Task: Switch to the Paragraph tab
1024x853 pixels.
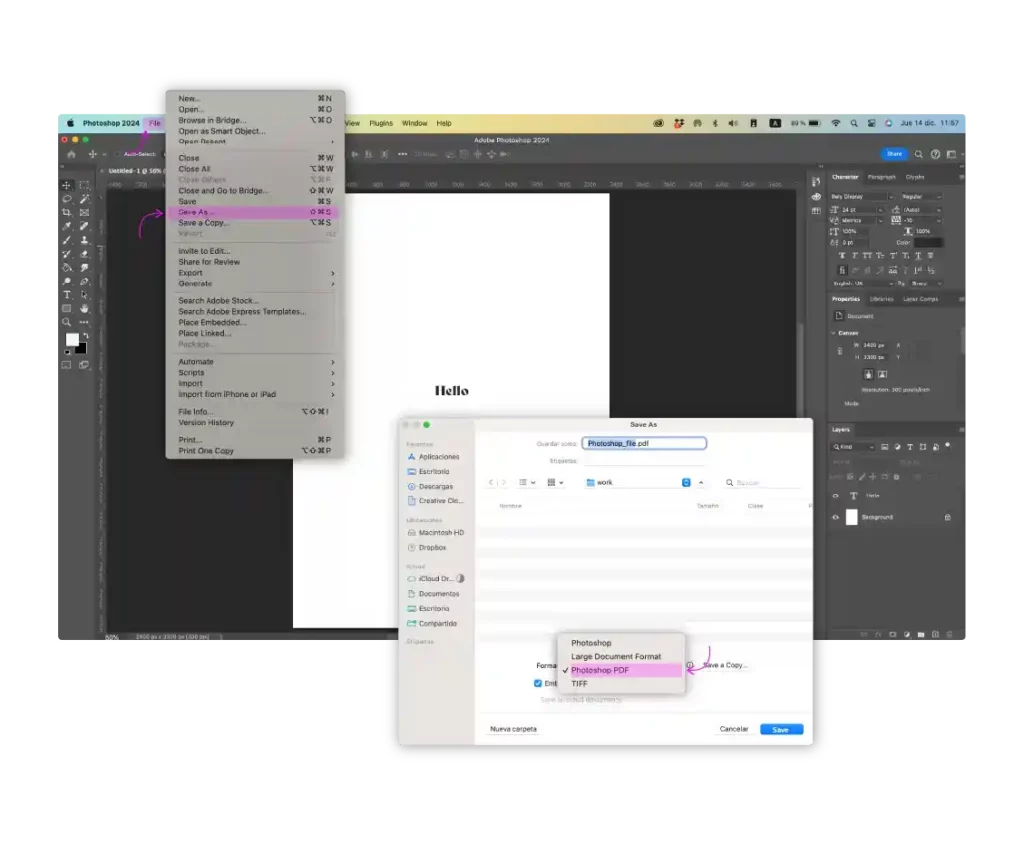Action: (x=881, y=177)
